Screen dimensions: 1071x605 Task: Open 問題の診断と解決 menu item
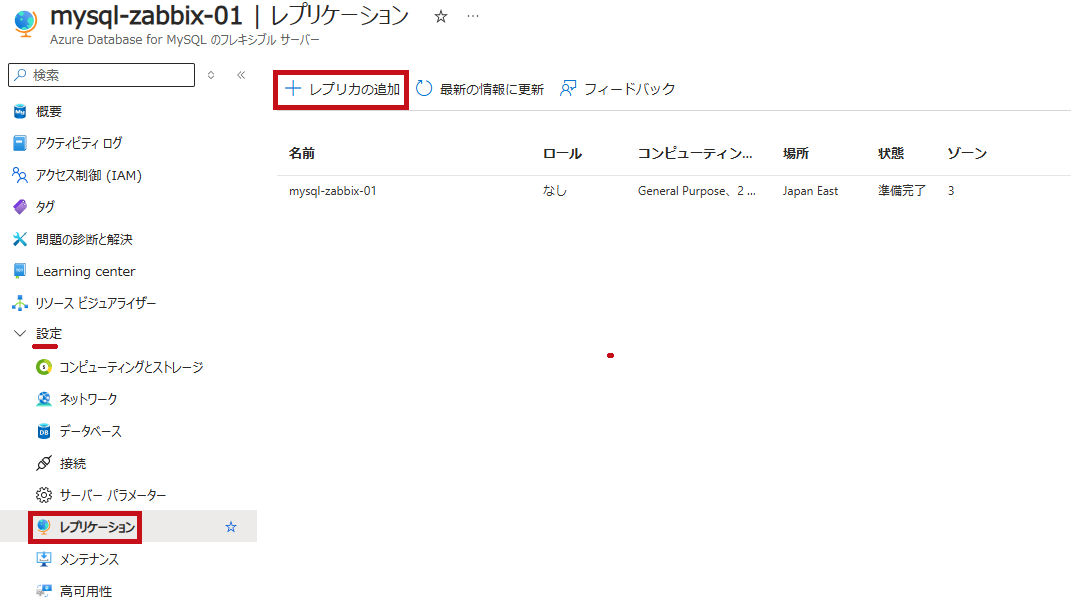click(73, 239)
